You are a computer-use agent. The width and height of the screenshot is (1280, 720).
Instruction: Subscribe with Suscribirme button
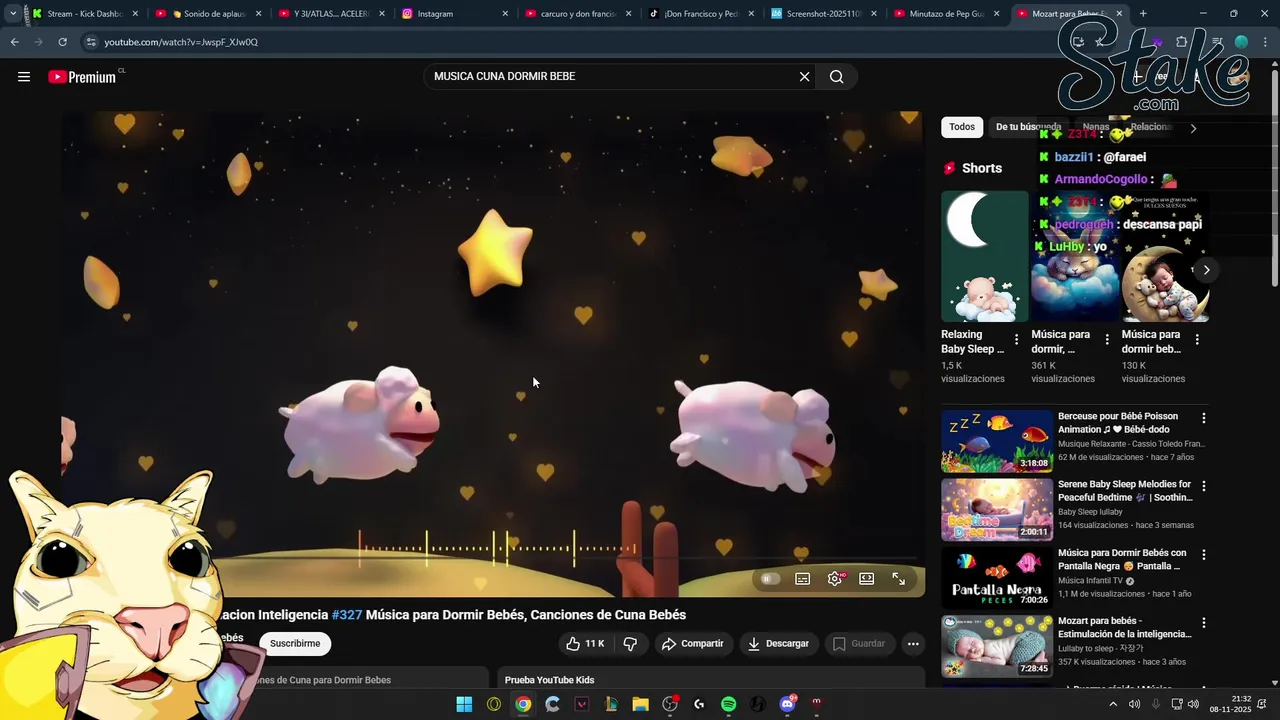pyautogui.click(x=295, y=644)
